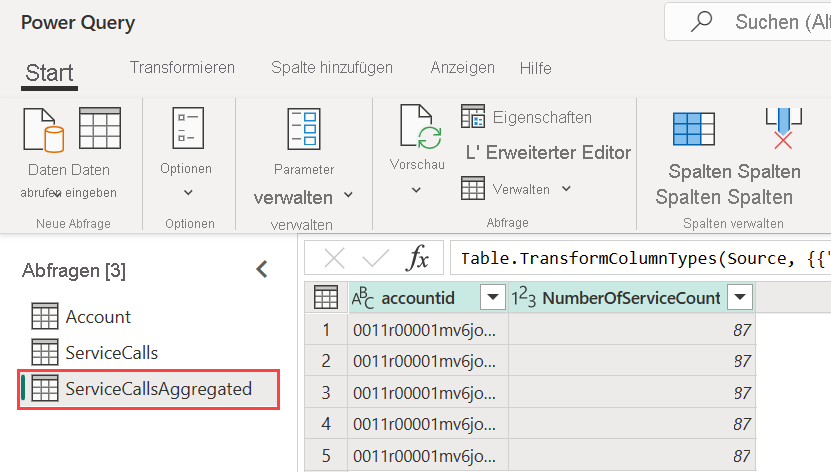Click the search magnifier icon

[702, 22]
